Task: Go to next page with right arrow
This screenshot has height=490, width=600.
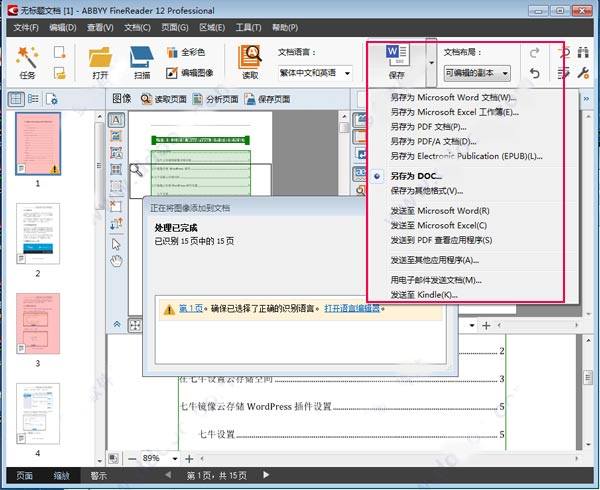Action: click(x=266, y=475)
